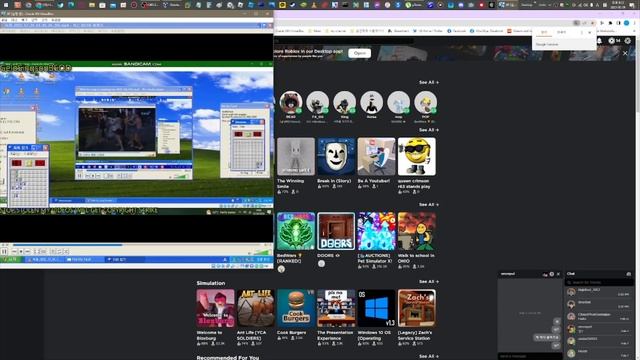Image resolution: width=640 pixels, height=360 pixels.
Task: Open the third friend avatar labeled King
Action: coord(344,102)
